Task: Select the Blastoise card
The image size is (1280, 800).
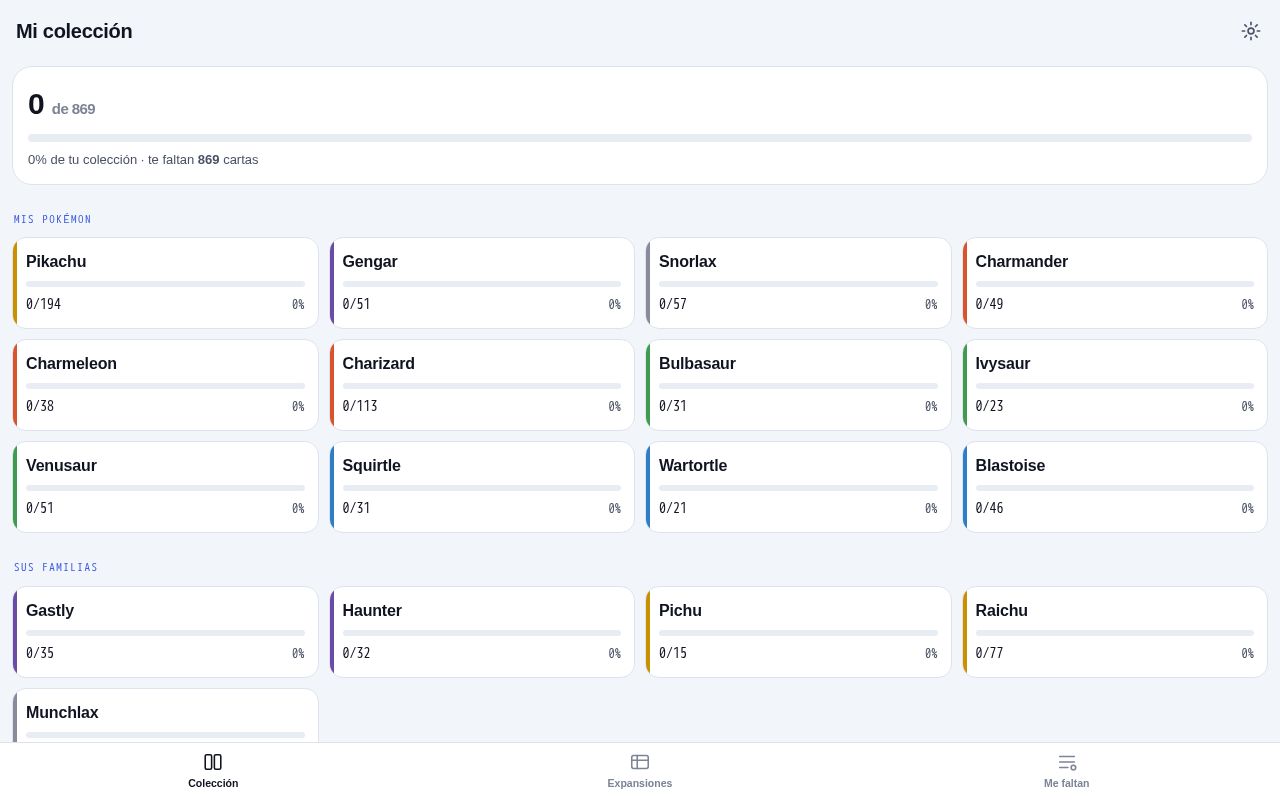Action: pos(1115,487)
